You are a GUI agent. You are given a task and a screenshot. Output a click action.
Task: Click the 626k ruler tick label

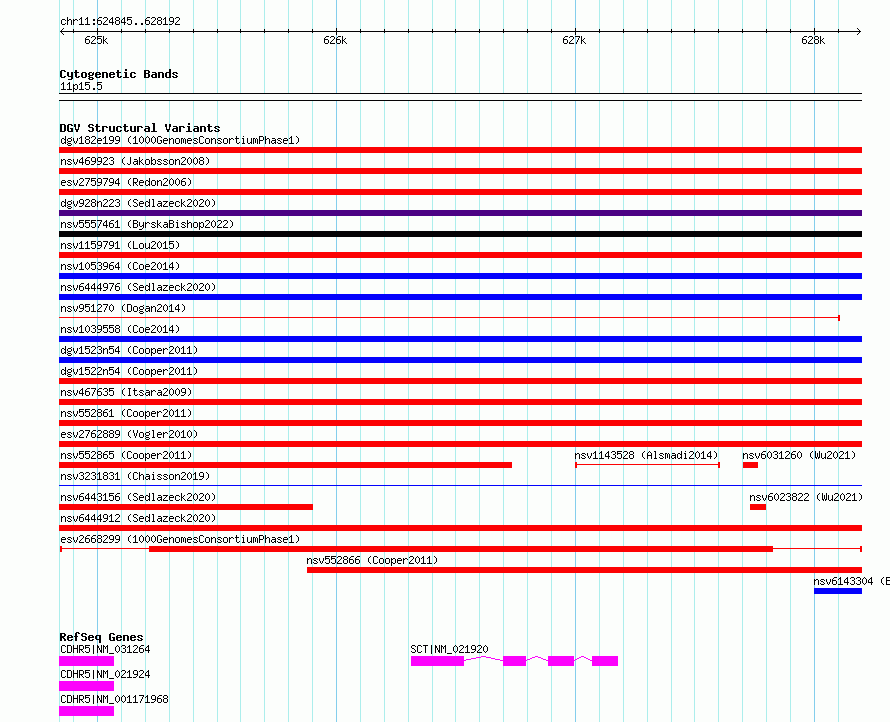coord(335,40)
